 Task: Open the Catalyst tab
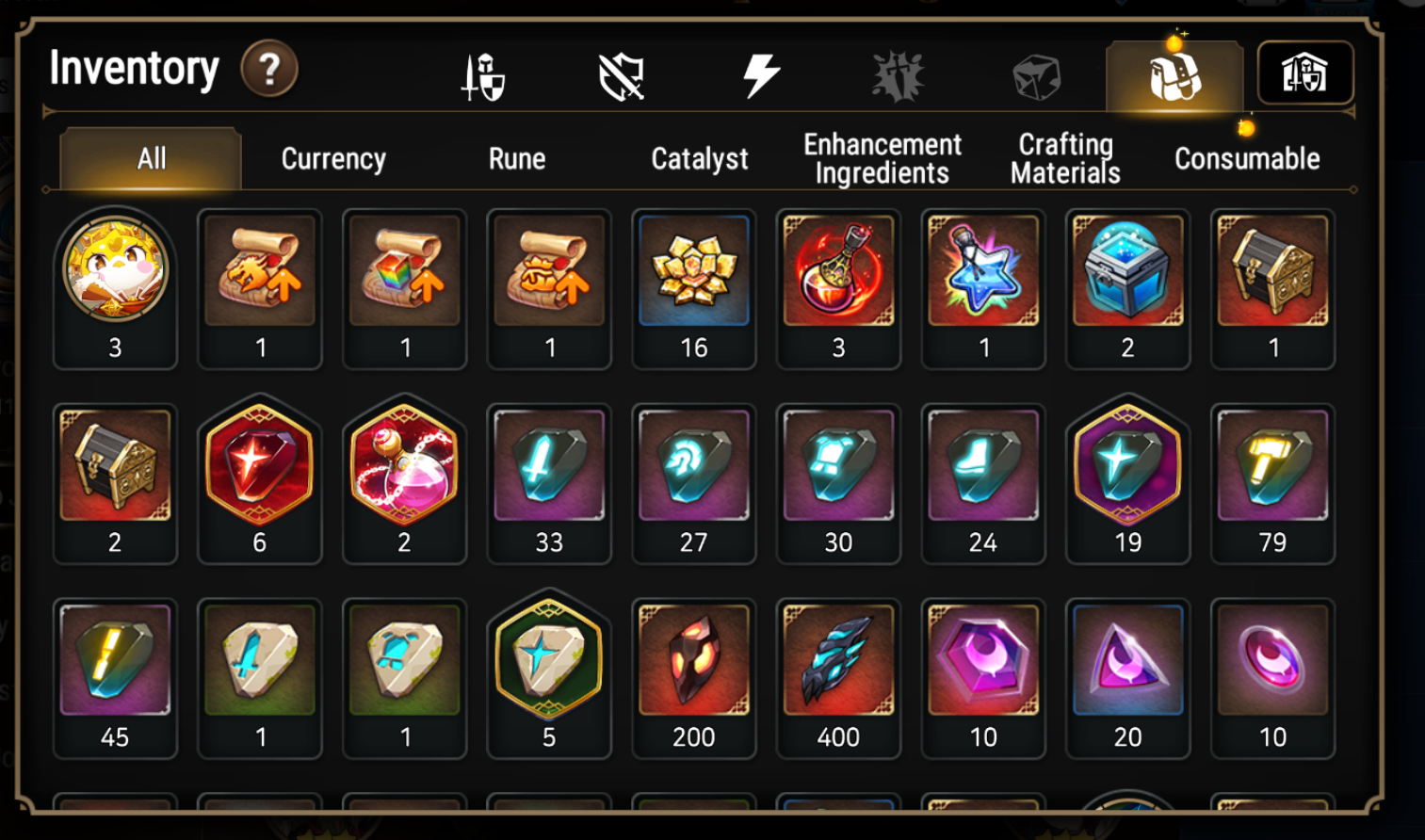(700, 158)
